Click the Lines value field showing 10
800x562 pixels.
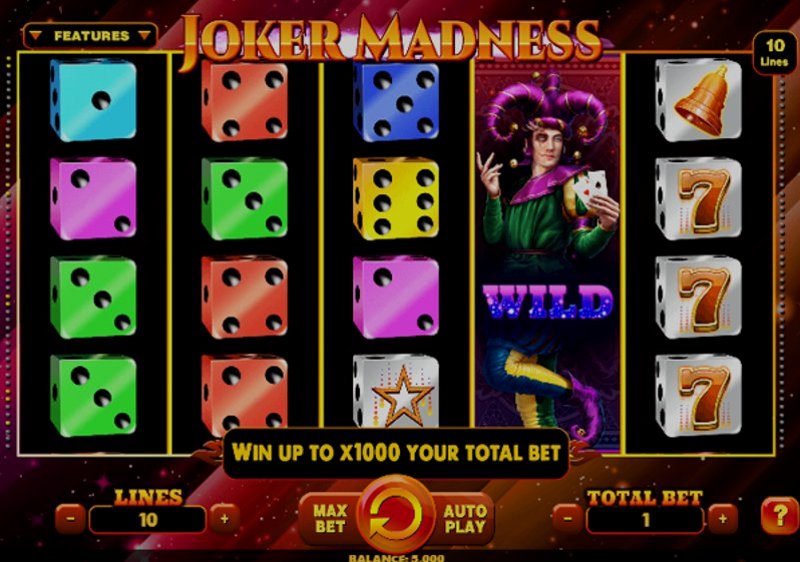(x=147, y=520)
